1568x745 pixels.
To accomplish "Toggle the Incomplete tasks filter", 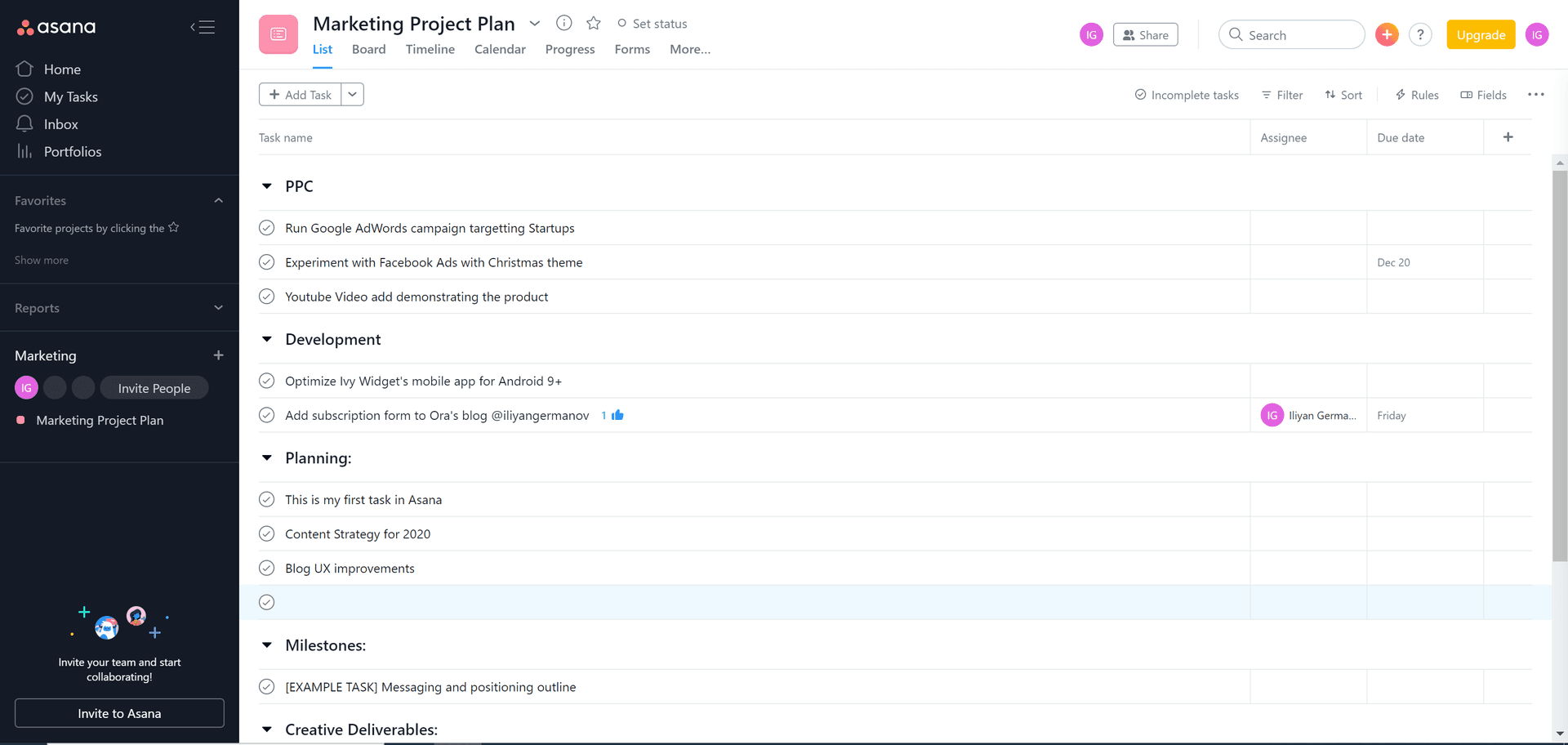I will coord(1187,95).
